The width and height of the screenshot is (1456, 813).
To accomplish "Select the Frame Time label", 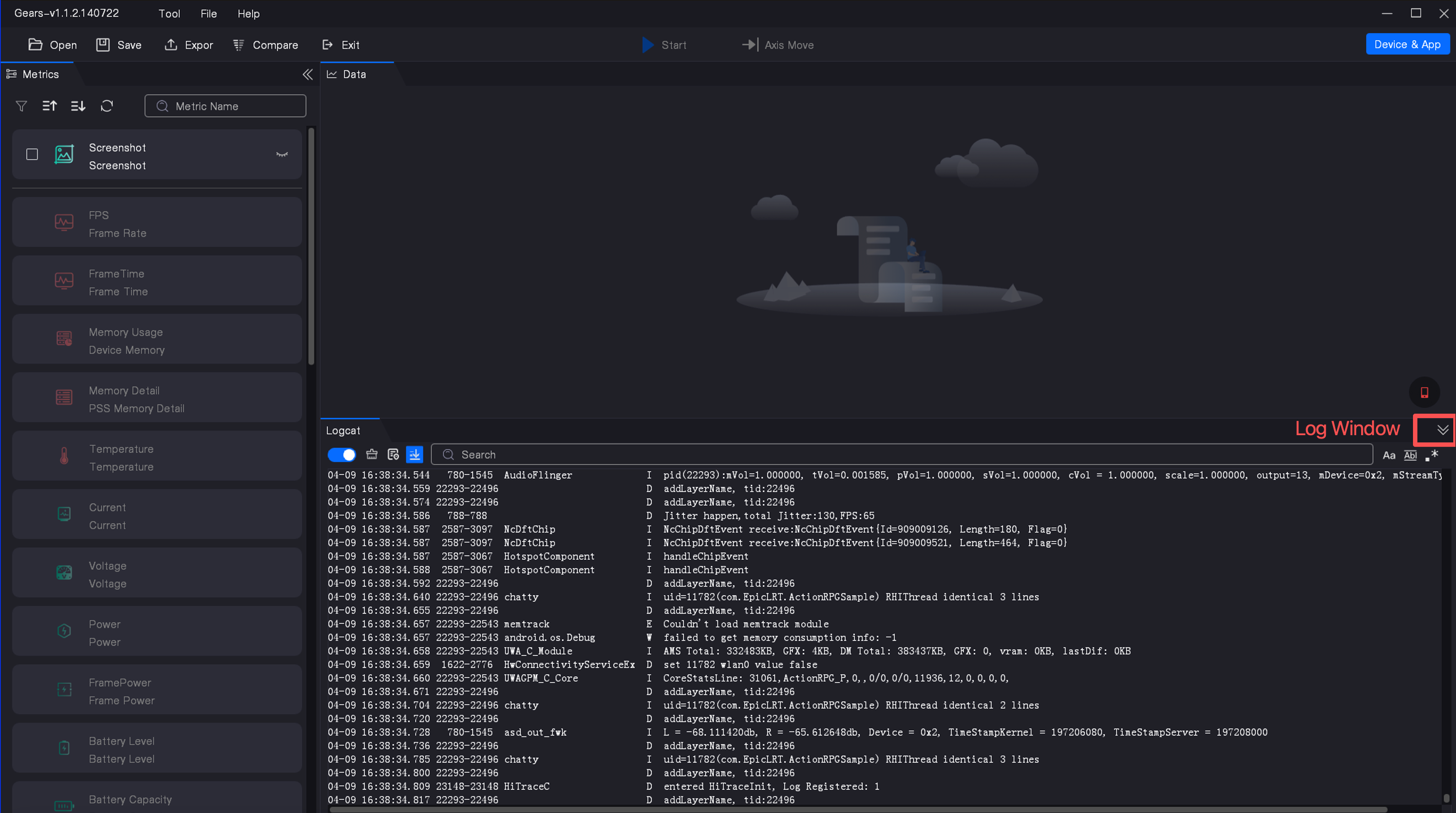I will [x=118, y=292].
